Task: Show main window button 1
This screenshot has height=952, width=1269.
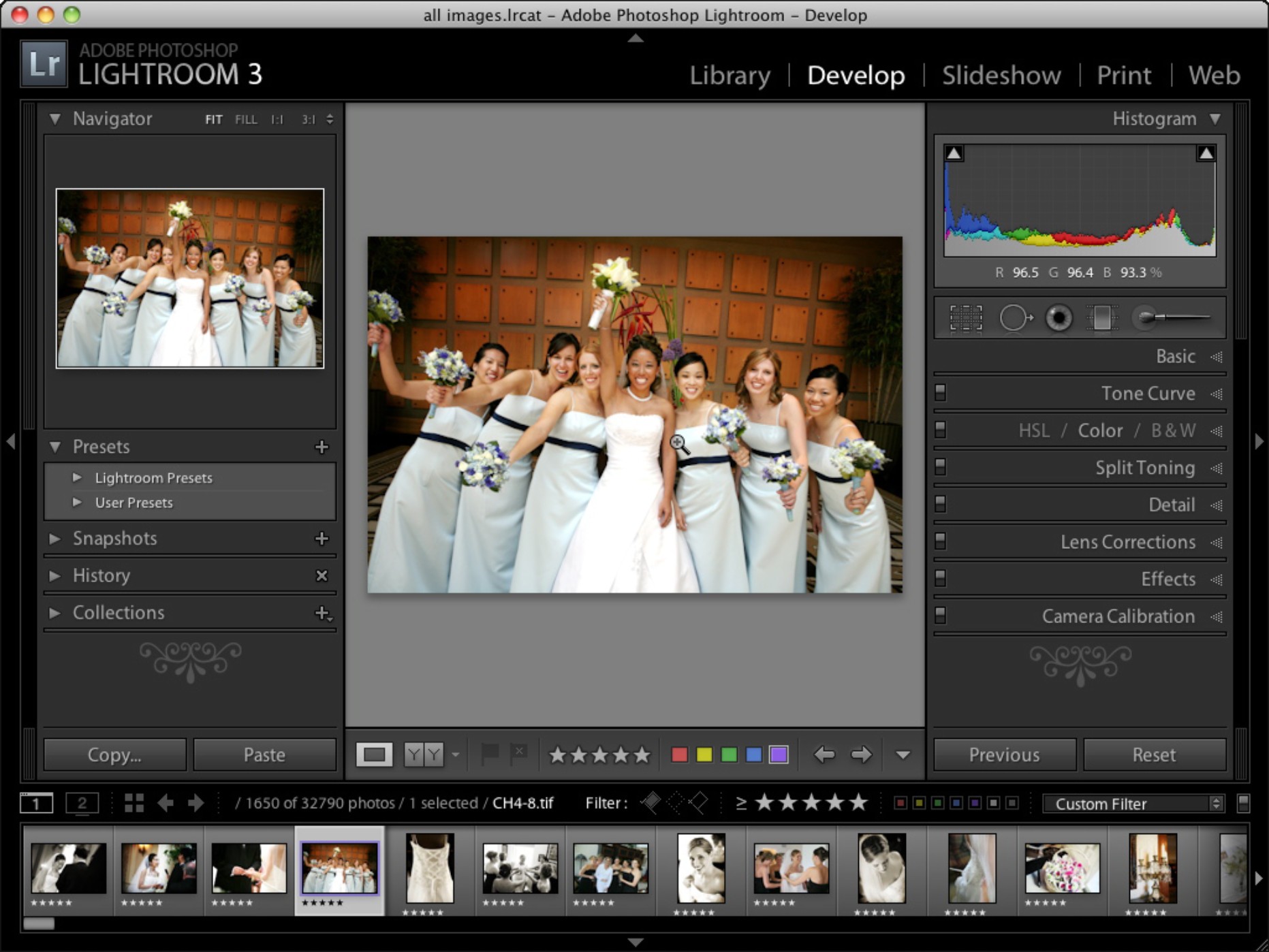Action: pos(36,804)
